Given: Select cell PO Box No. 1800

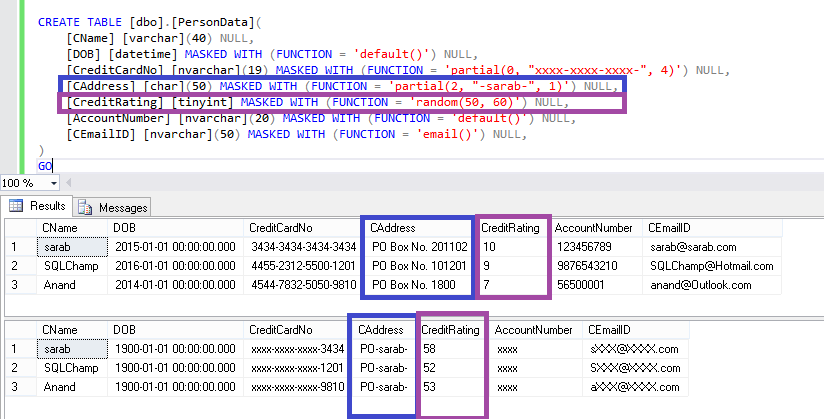Looking at the screenshot, I should (x=419, y=285).
